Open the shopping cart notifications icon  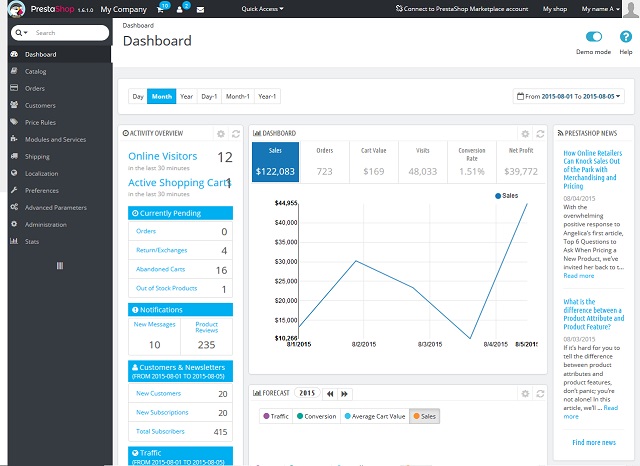point(160,8)
